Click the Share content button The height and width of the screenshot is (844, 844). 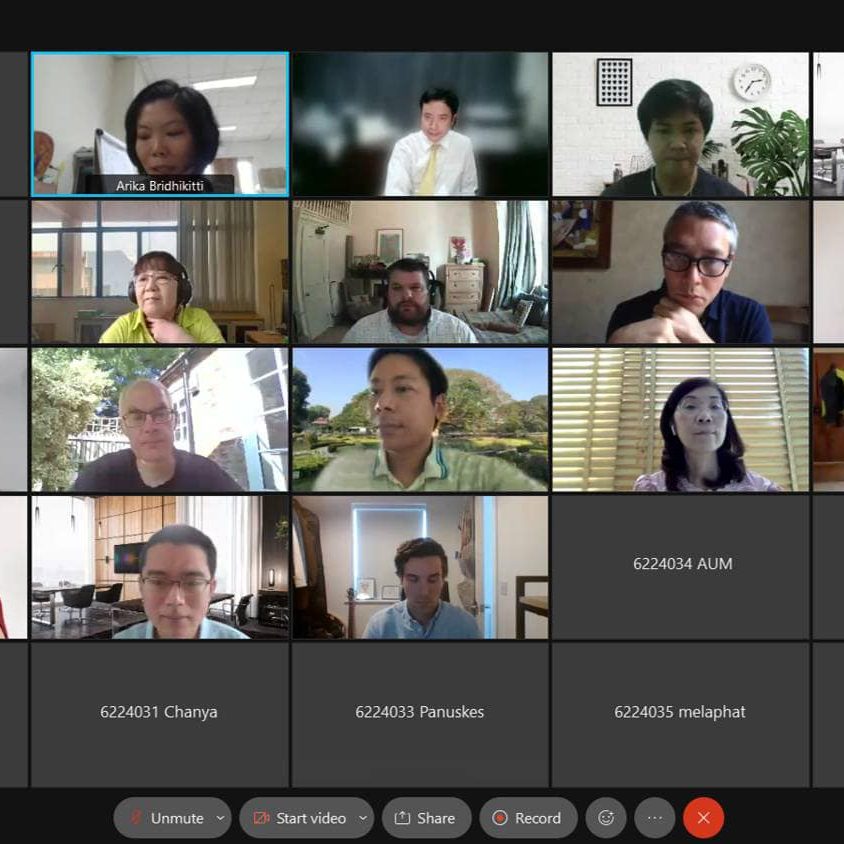click(x=426, y=818)
